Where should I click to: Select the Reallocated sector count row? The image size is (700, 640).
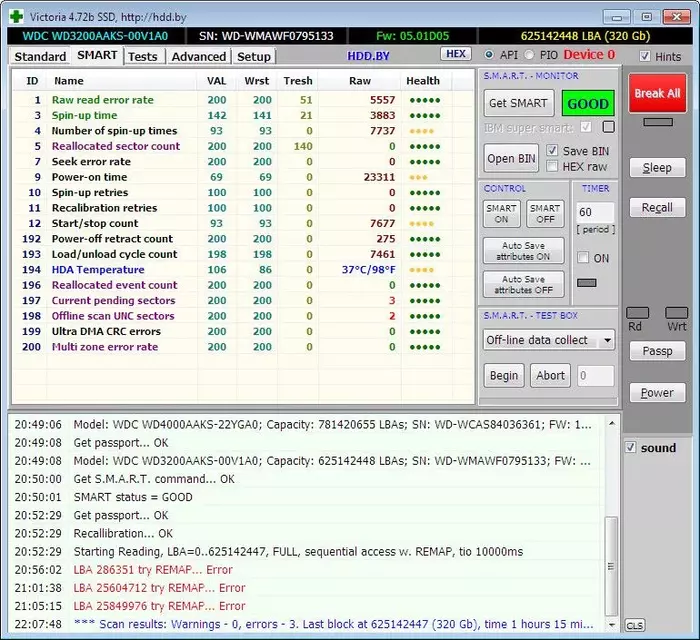243,146
